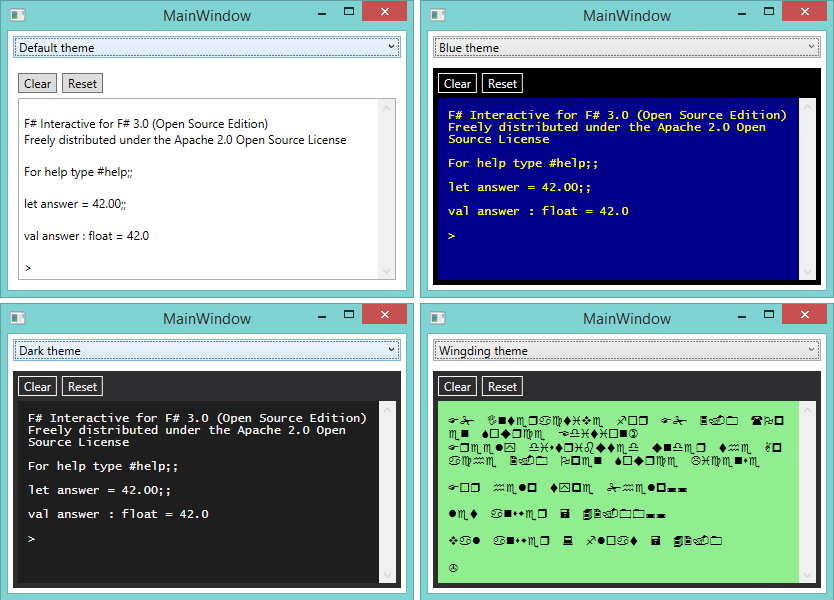The height and width of the screenshot is (600, 834).
Task: Click Reset in the Wingding theme window
Action: click(503, 387)
